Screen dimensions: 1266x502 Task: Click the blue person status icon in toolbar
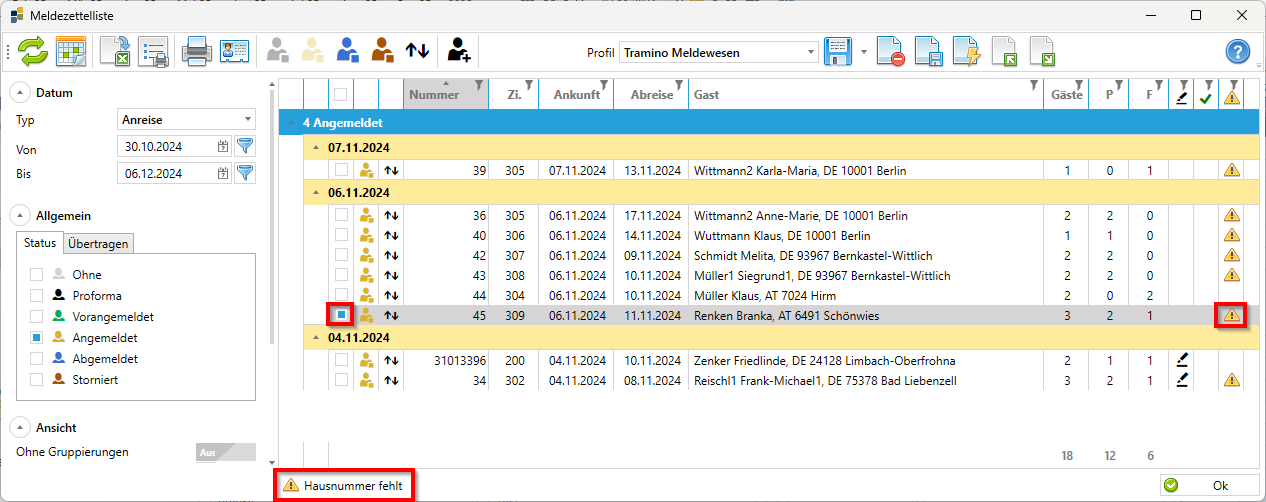pyautogui.click(x=347, y=51)
